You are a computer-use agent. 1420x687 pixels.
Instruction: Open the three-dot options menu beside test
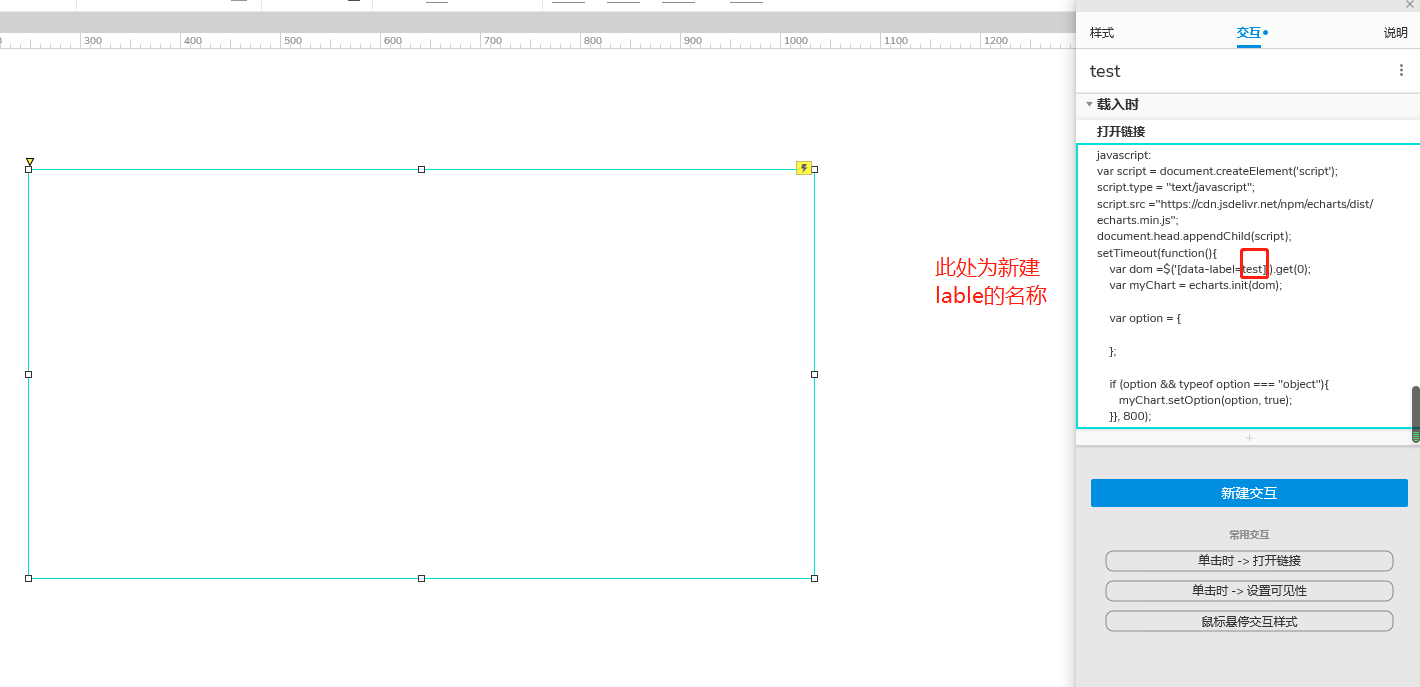1401,70
